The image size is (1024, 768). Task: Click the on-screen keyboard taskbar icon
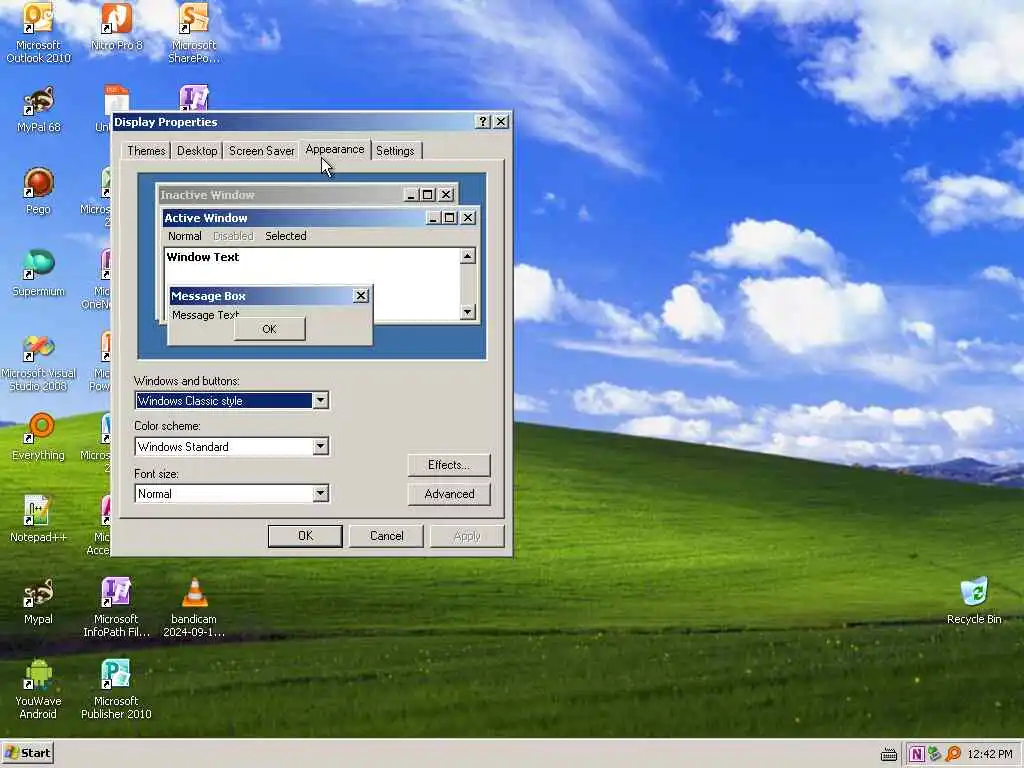click(x=889, y=755)
